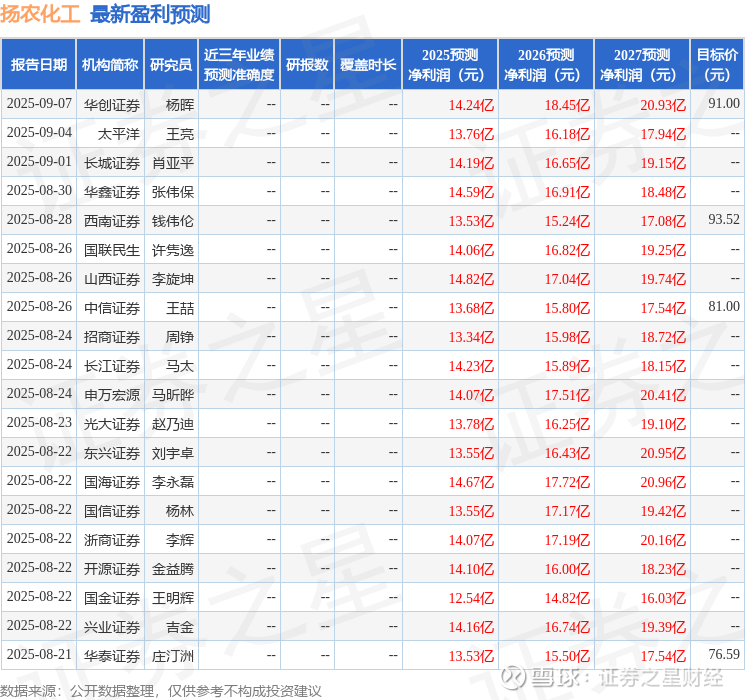
Task: Select the 申万宏源 cell
Action: pyautogui.click(x=112, y=395)
